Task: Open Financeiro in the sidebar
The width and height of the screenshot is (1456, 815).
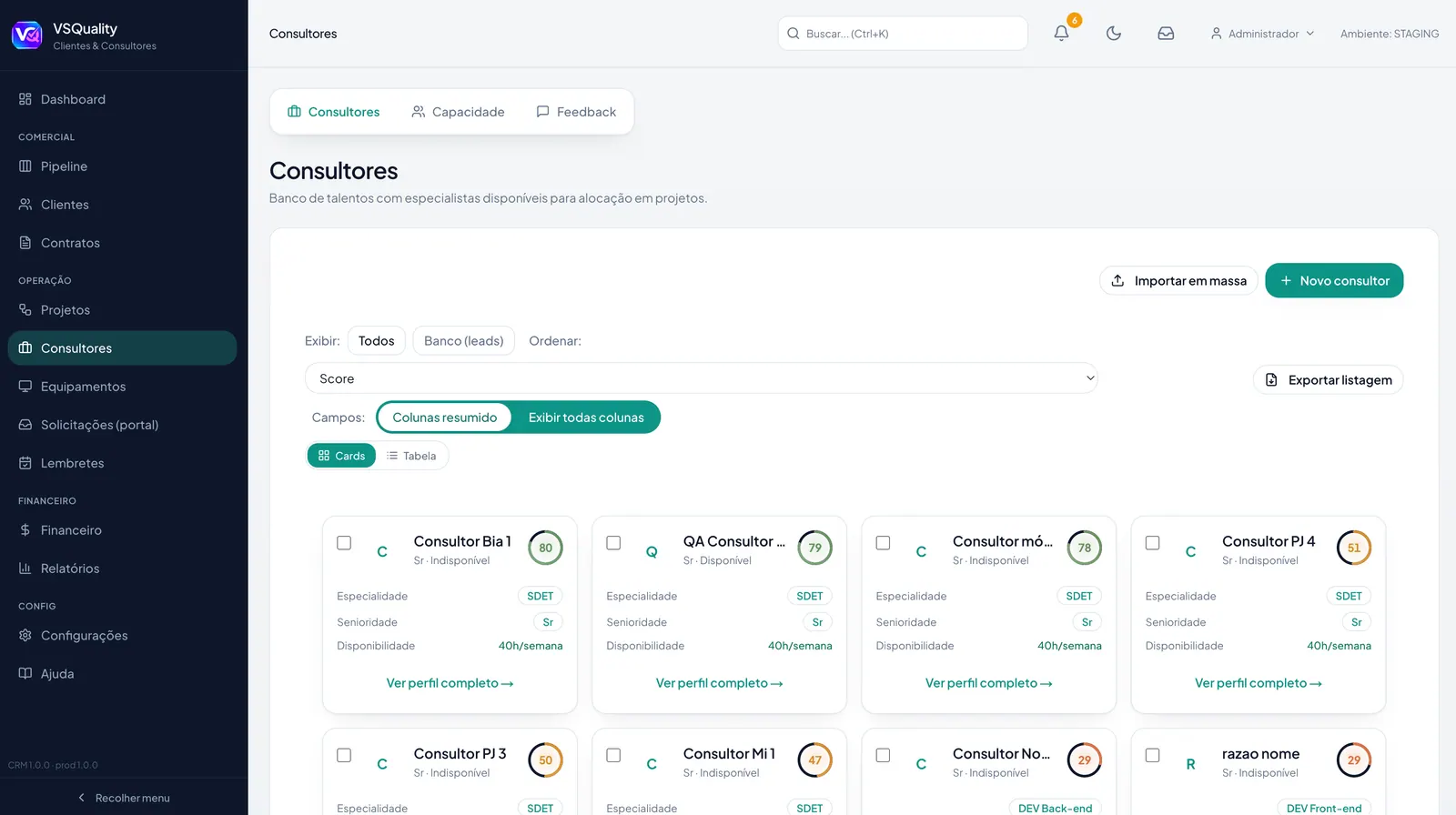Action: pyautogui.click(x=122, y=530)
